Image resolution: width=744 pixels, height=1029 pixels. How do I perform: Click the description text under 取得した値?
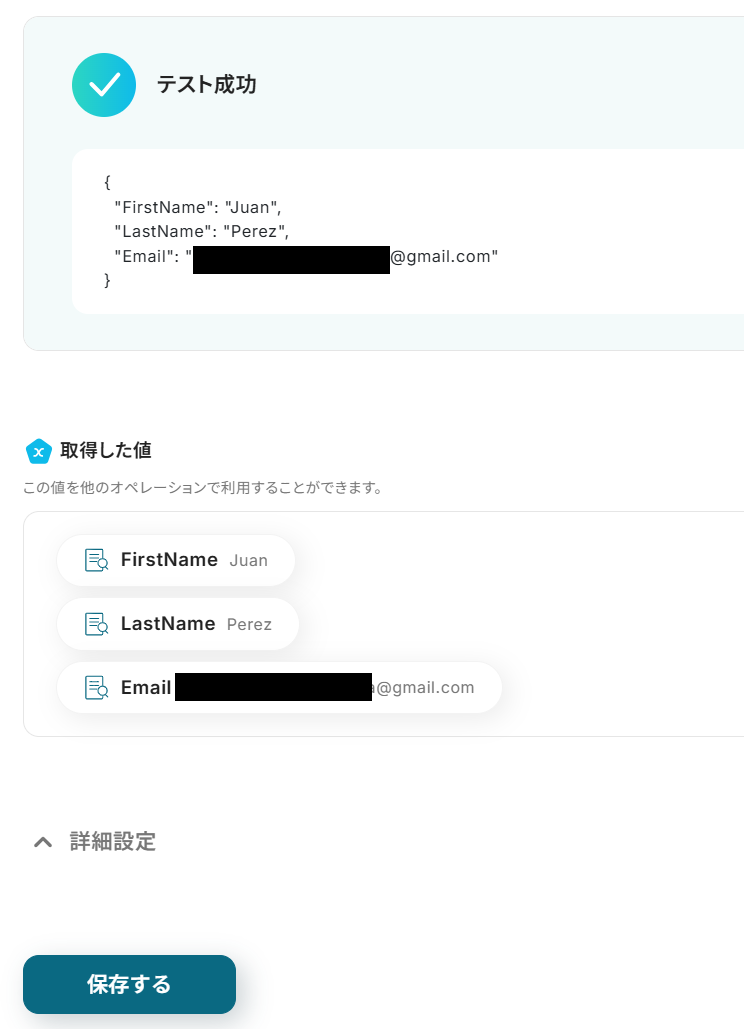pos(203,489)
